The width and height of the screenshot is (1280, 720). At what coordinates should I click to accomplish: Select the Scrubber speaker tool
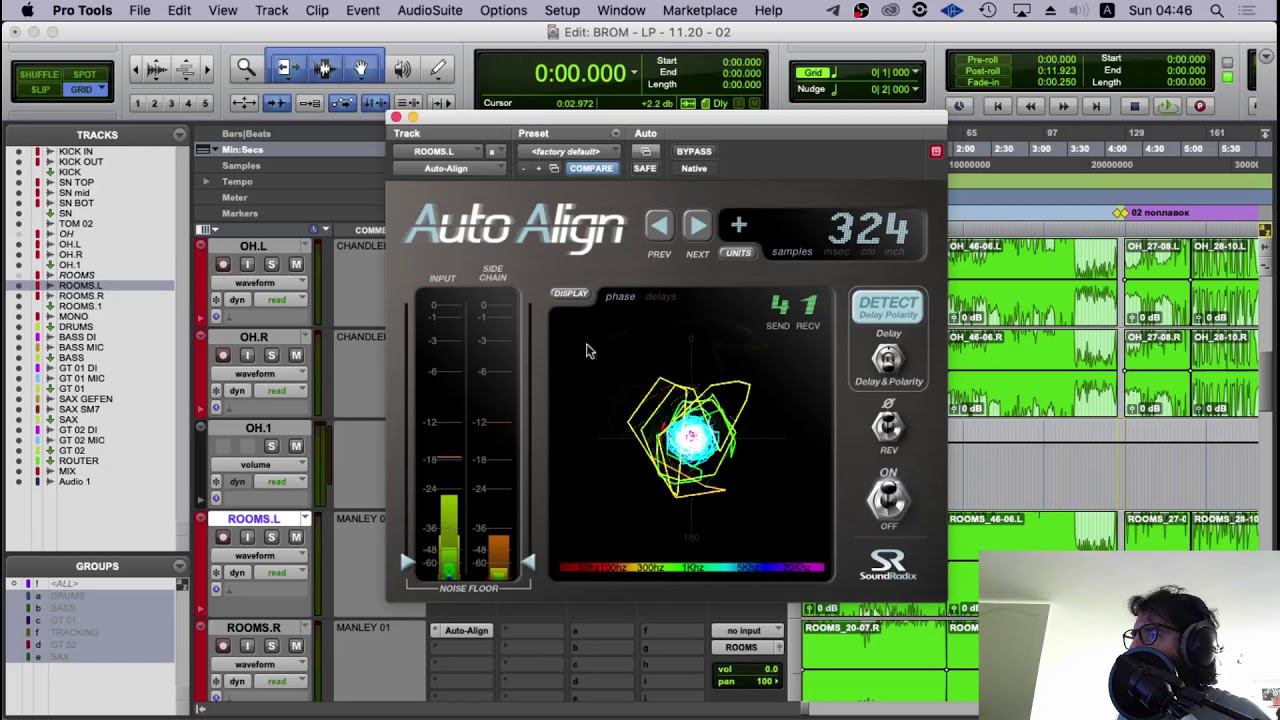402,69
